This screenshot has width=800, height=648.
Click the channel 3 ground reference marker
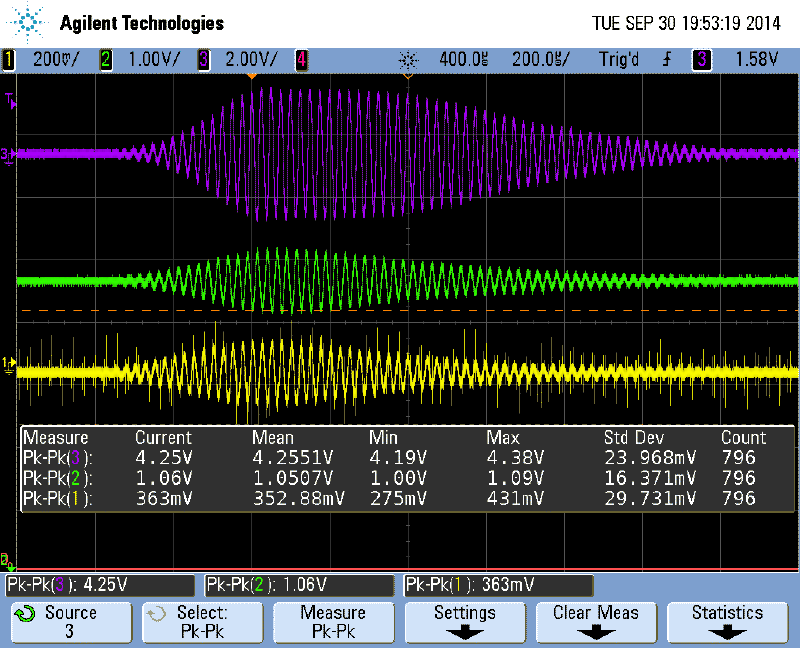pyautogui.click(x=10, y=155)
